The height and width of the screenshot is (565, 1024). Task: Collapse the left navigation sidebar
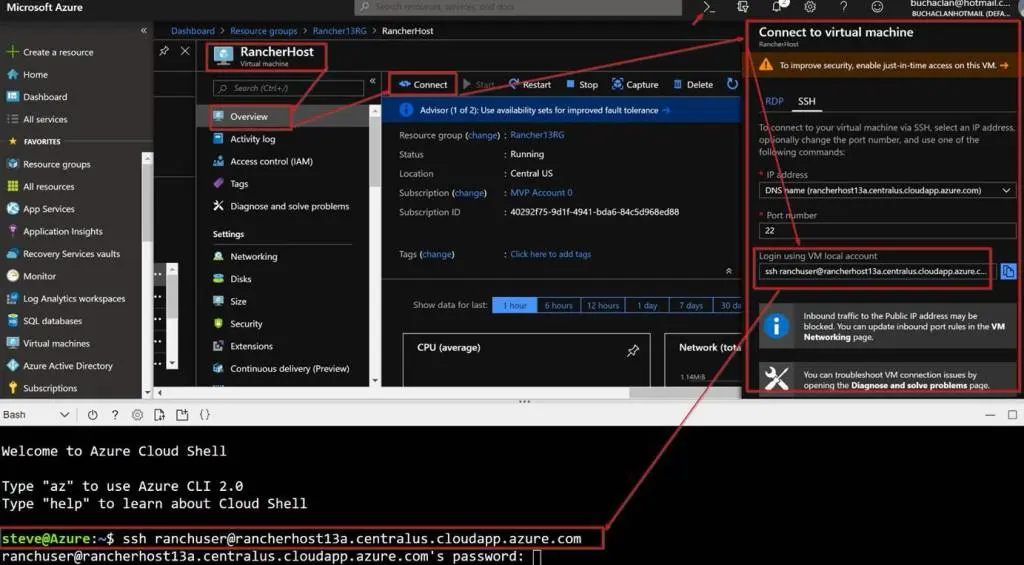[x=144, y=31]
